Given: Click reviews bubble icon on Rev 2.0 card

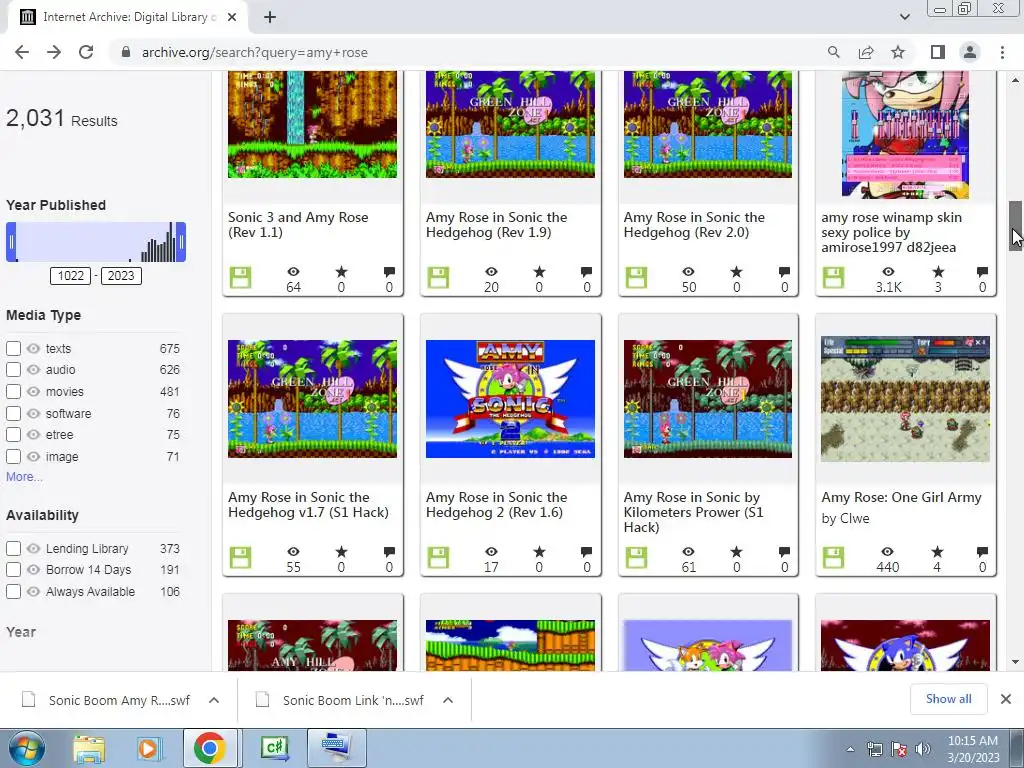Looking at the screenshot, I should point(784,272).
